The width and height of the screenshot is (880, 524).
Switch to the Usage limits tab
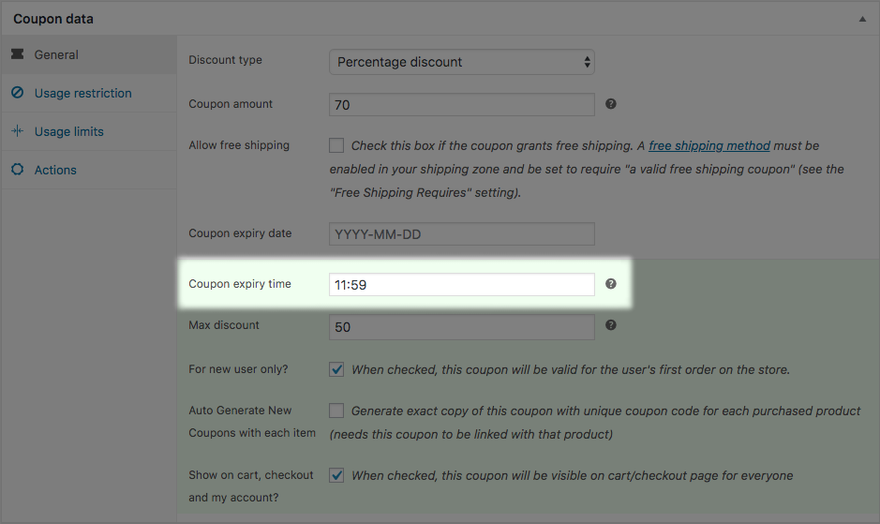(x=69, y=131)
